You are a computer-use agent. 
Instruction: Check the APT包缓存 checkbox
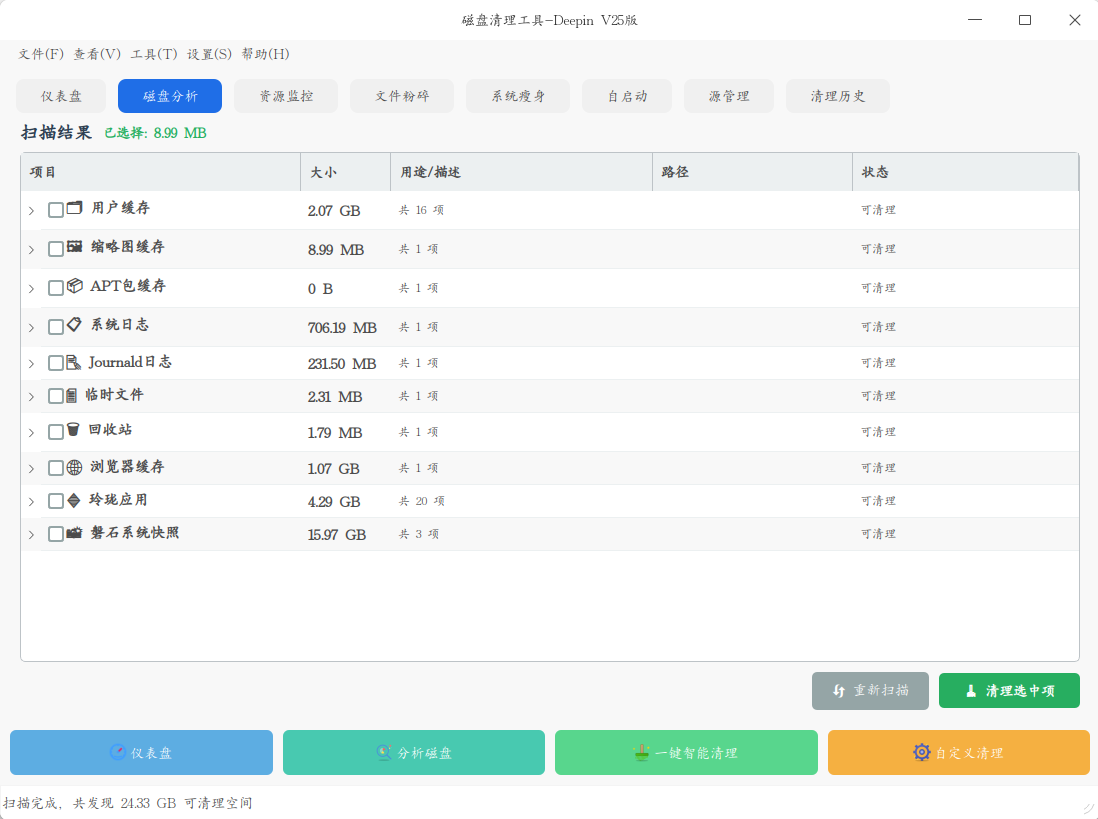(x=56, y=288)
